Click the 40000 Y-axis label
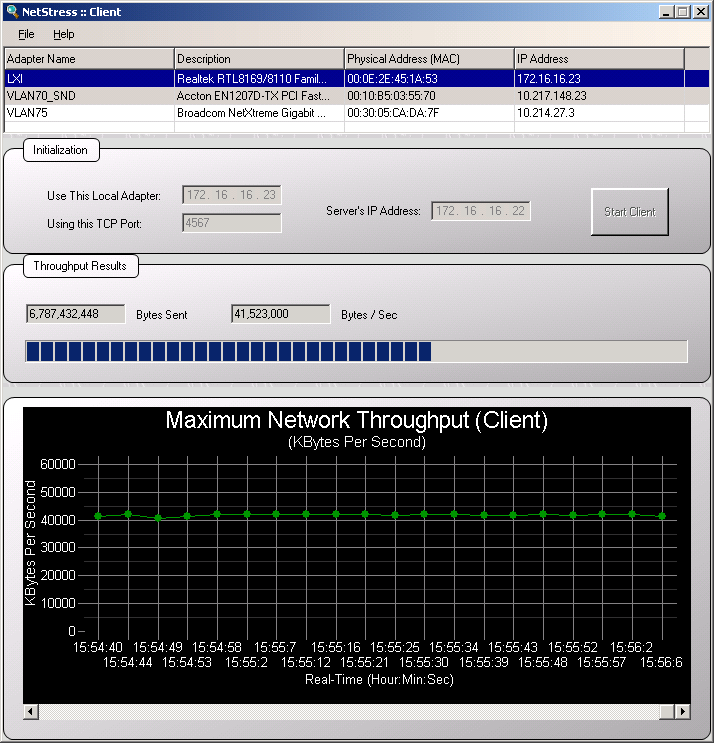Viewport: 714px width, 743px height. point(58,520)
